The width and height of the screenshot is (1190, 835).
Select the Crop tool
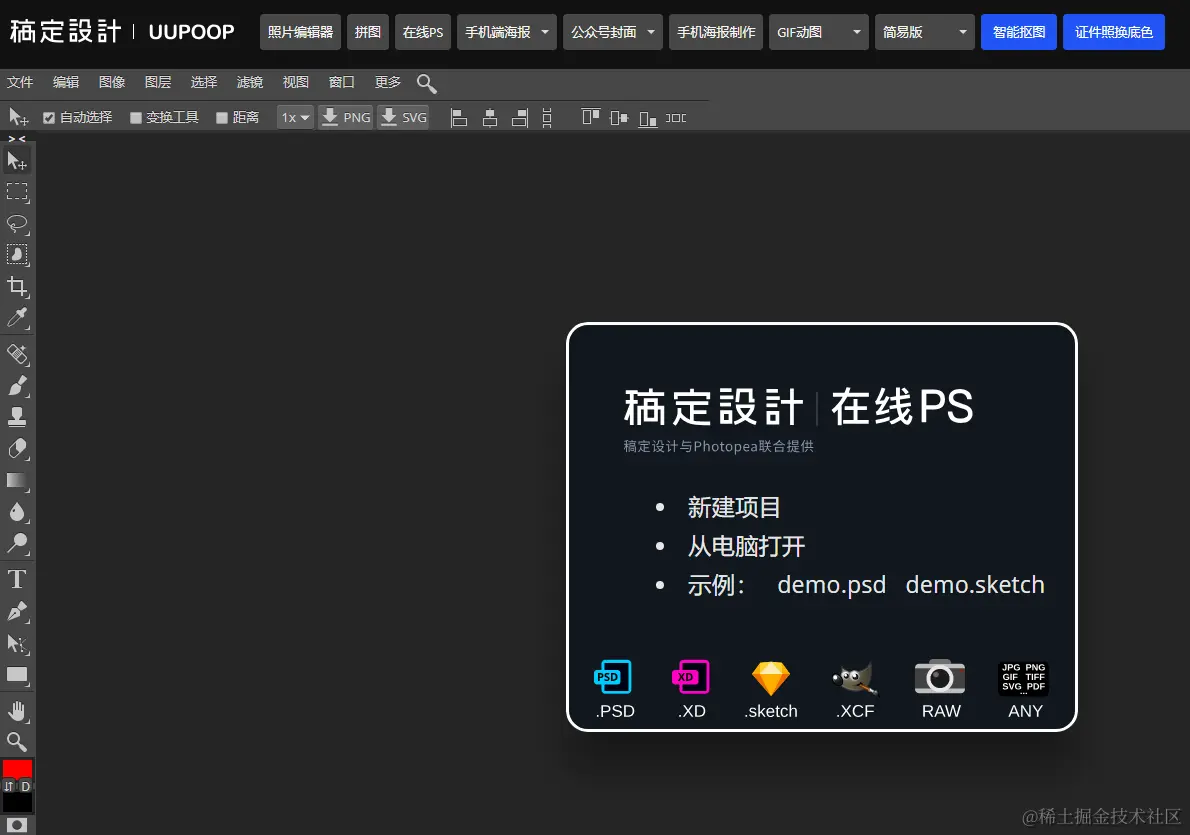pos(17,286)
